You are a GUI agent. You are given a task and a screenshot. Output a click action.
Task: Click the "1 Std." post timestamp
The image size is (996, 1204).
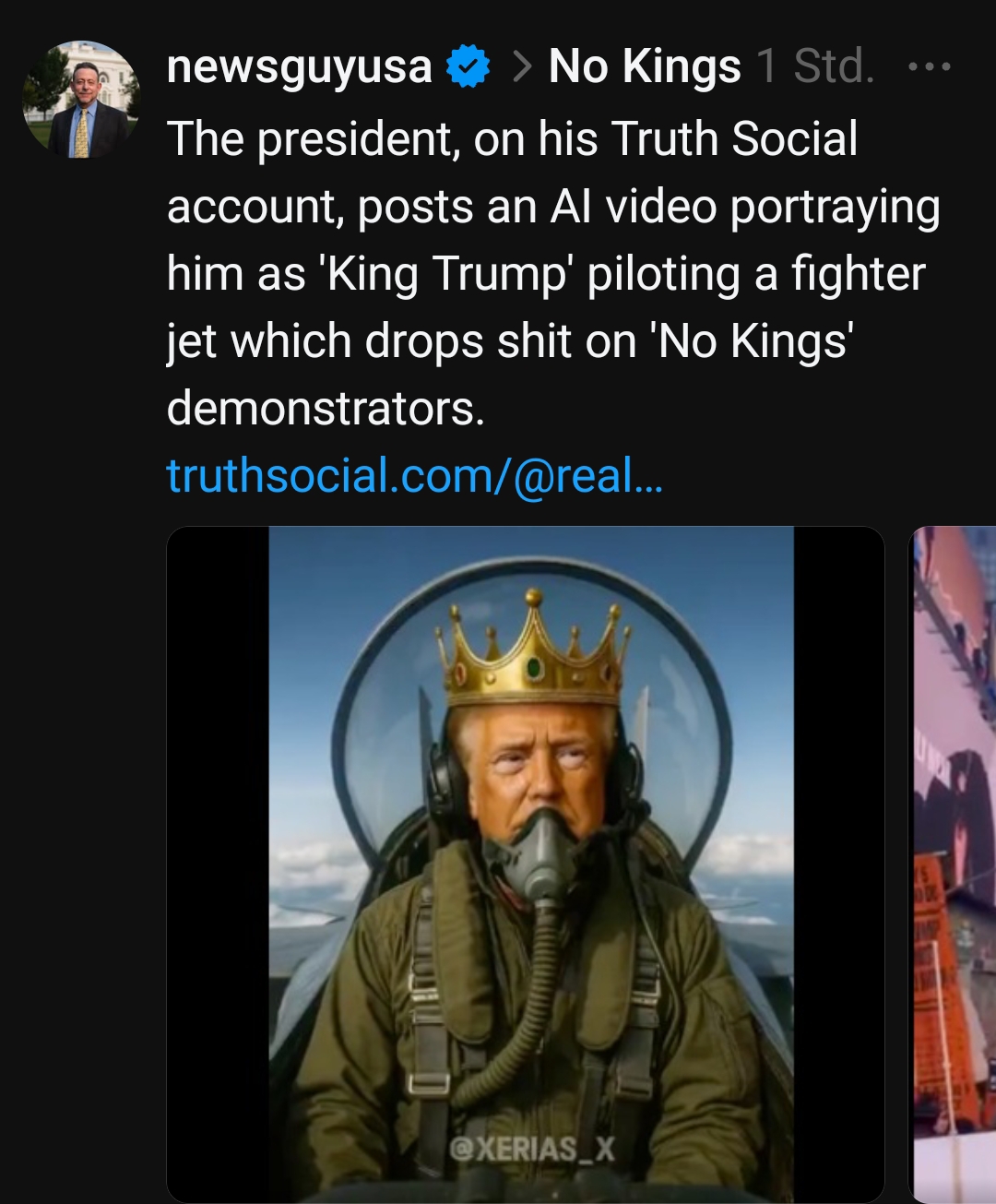point(815,66)
